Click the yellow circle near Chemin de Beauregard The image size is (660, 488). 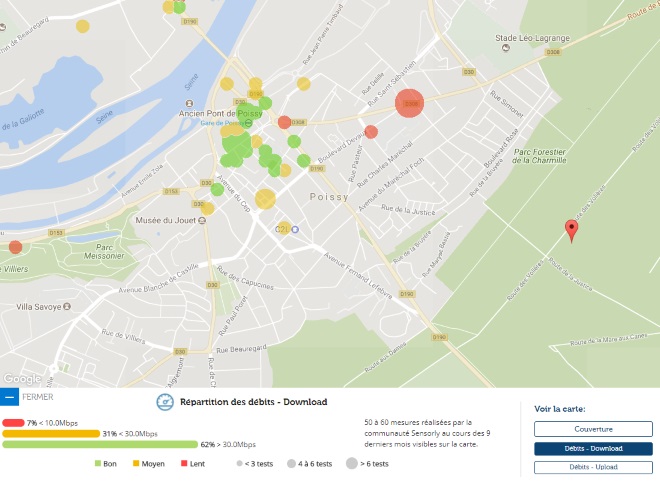pyautogui.click(x=82, y=26)
